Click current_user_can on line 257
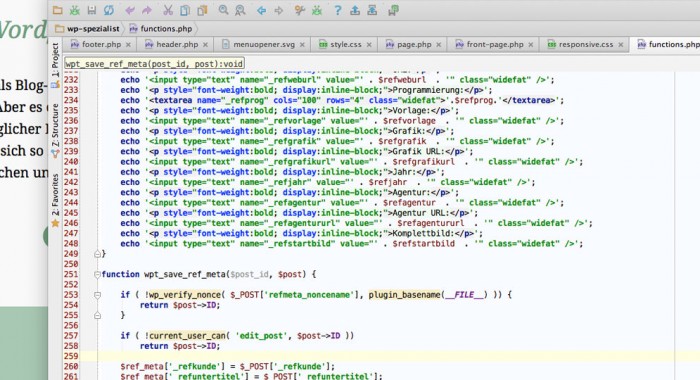The image size is (700, 380). 188,336
